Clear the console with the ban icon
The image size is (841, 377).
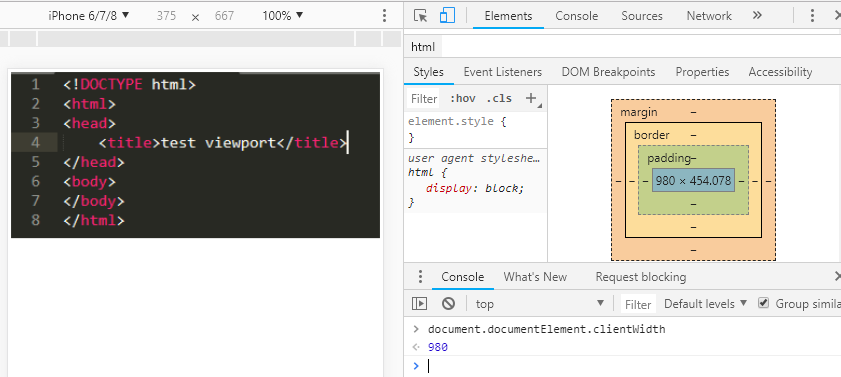(448, 304)
